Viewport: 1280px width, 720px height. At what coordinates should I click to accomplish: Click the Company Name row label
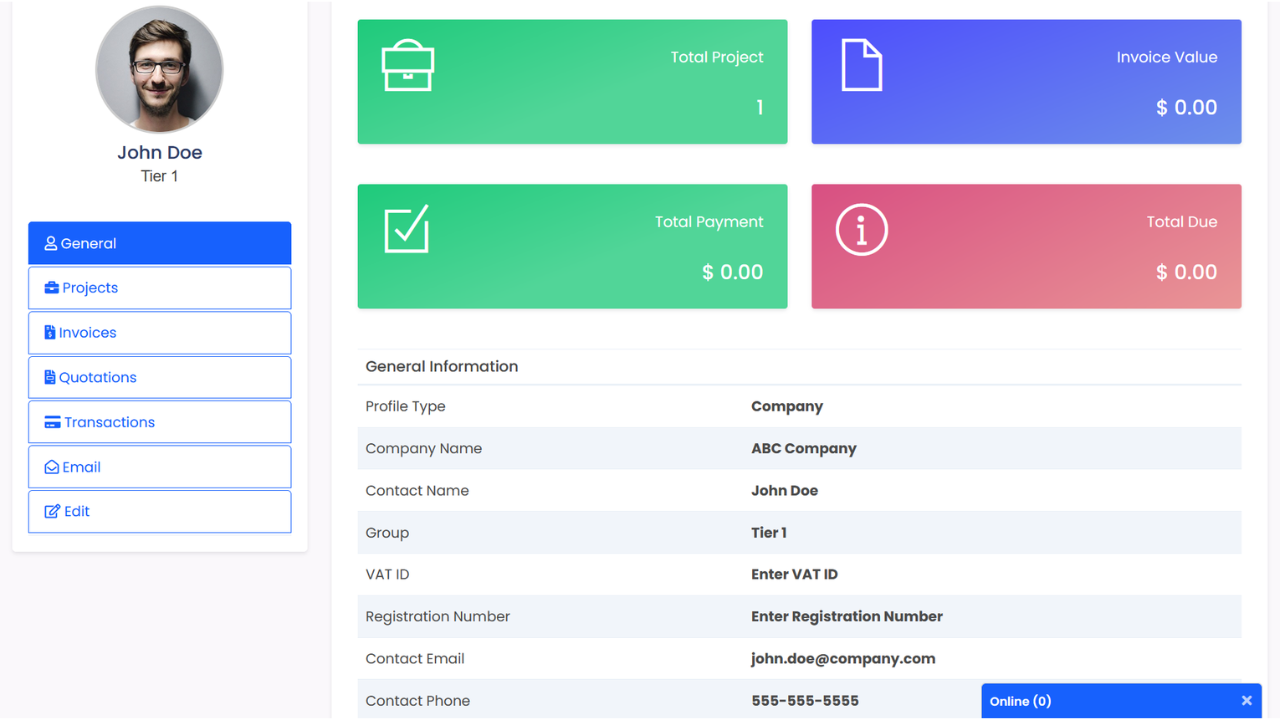424,449
